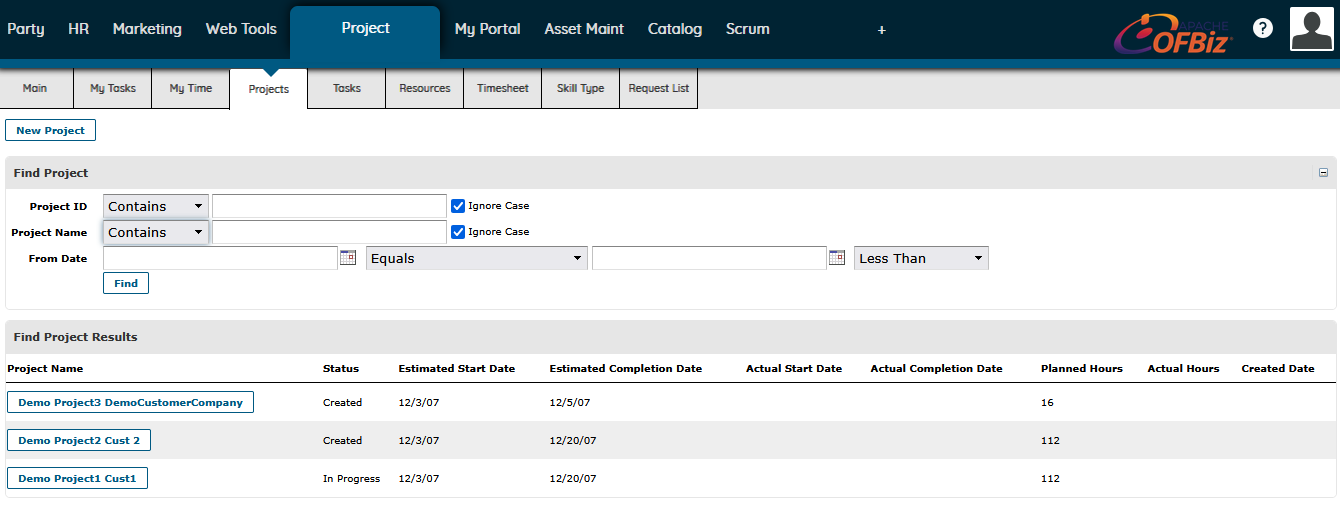
Task: Click Created status of Demo Project2
Action: [x=343, y=441]
